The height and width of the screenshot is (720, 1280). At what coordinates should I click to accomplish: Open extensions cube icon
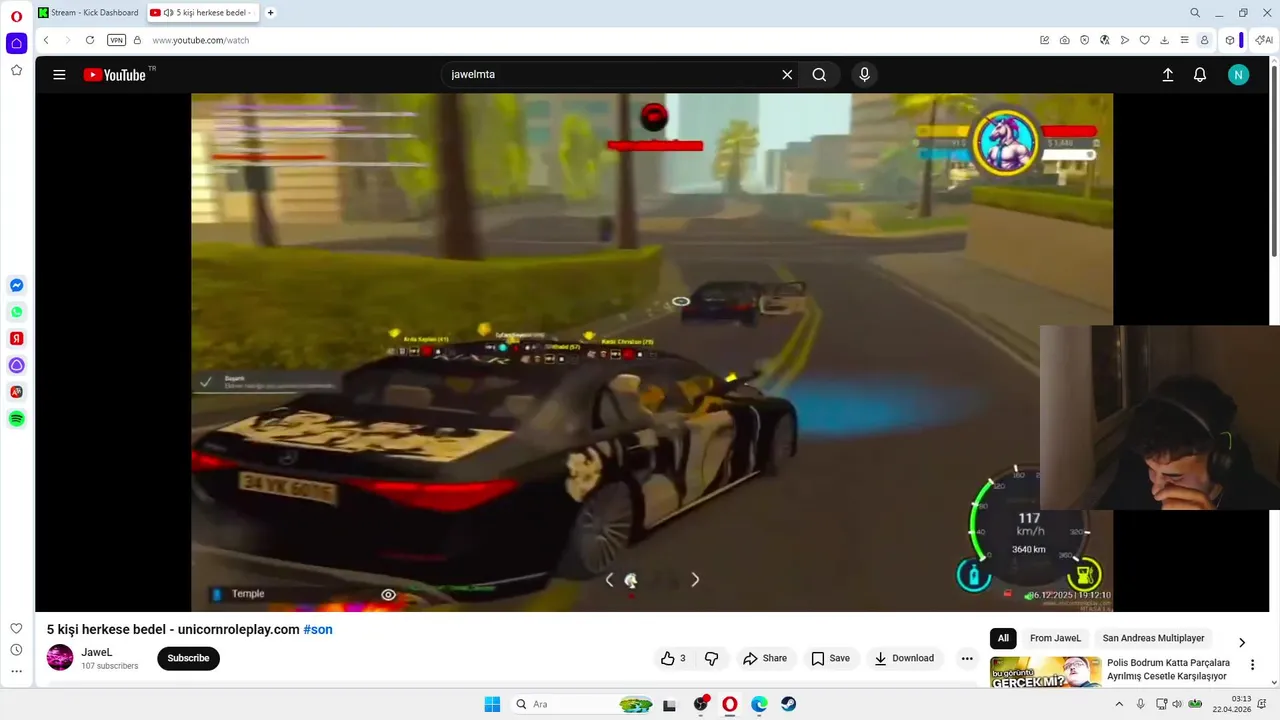click(1230, 40)
